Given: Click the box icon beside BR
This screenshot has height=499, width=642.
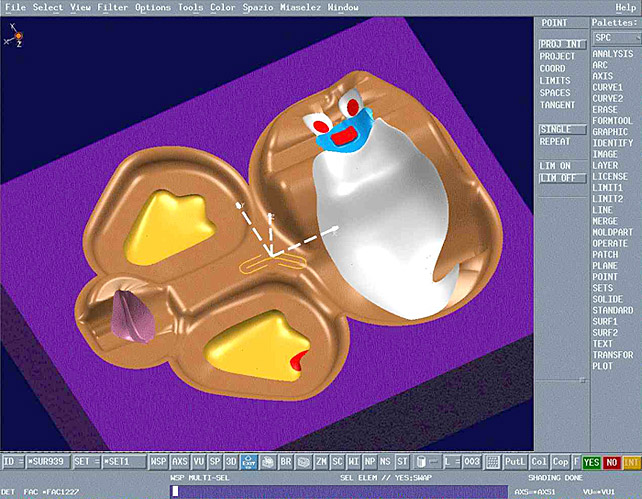Looking at the screenshot, I should pyautogui.click(x=303, y=462).
